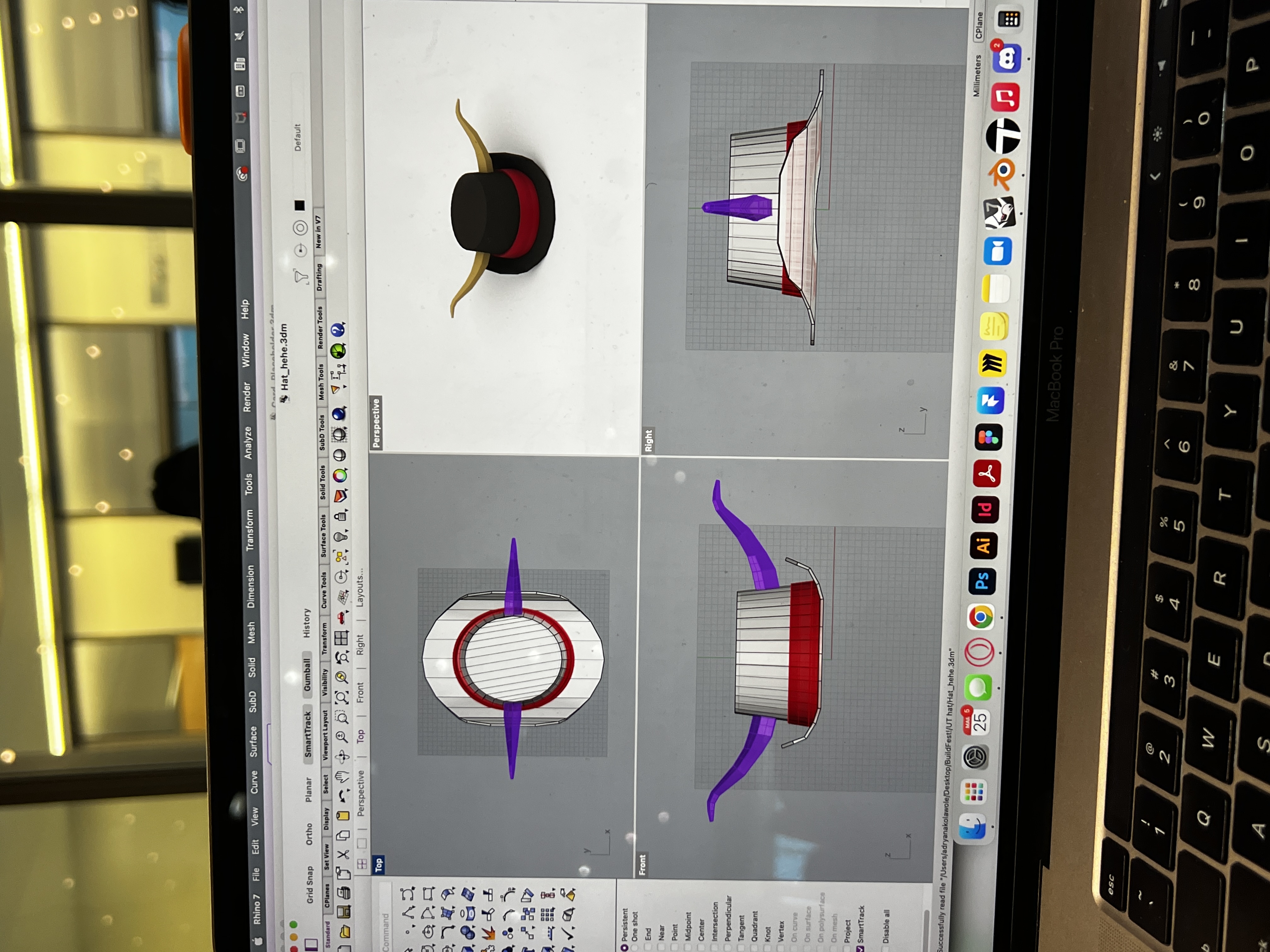Viewport: 1270px width, 952px height.
Task: Click the black layer color swatch
Action: coord(299,206)
